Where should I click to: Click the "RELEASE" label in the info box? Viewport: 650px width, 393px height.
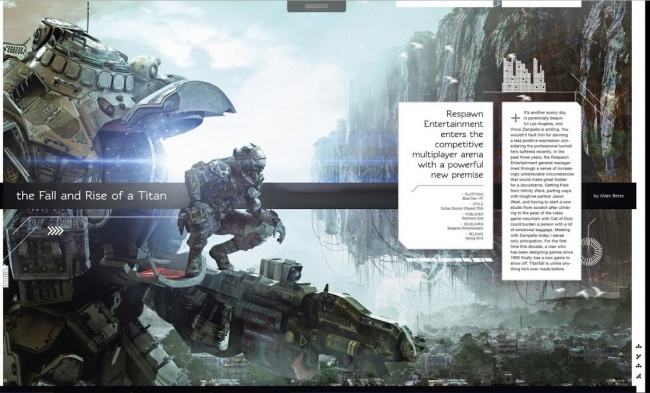[475, 234]
